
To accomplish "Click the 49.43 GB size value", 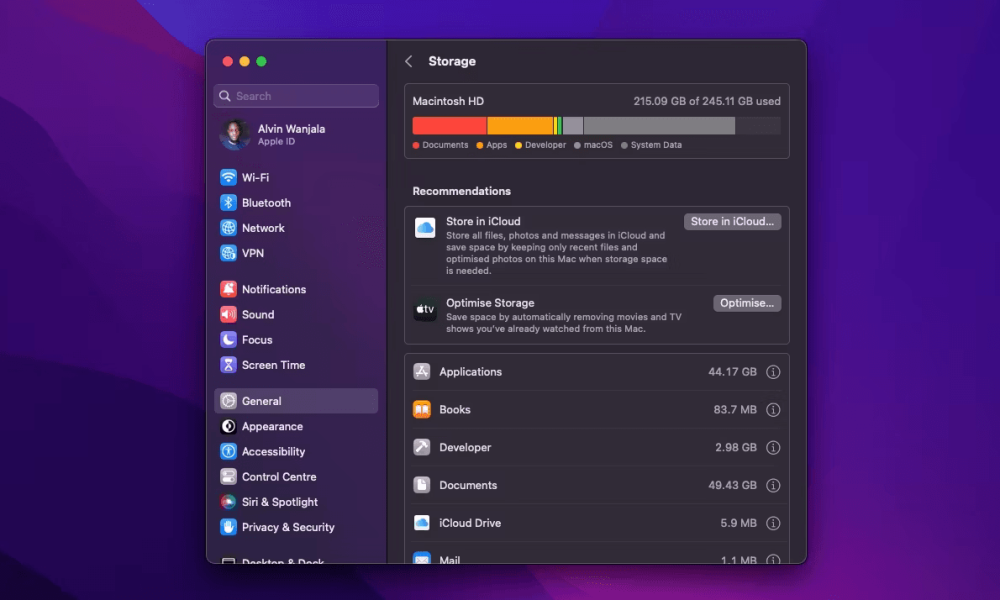I will (x=732, y=485).
